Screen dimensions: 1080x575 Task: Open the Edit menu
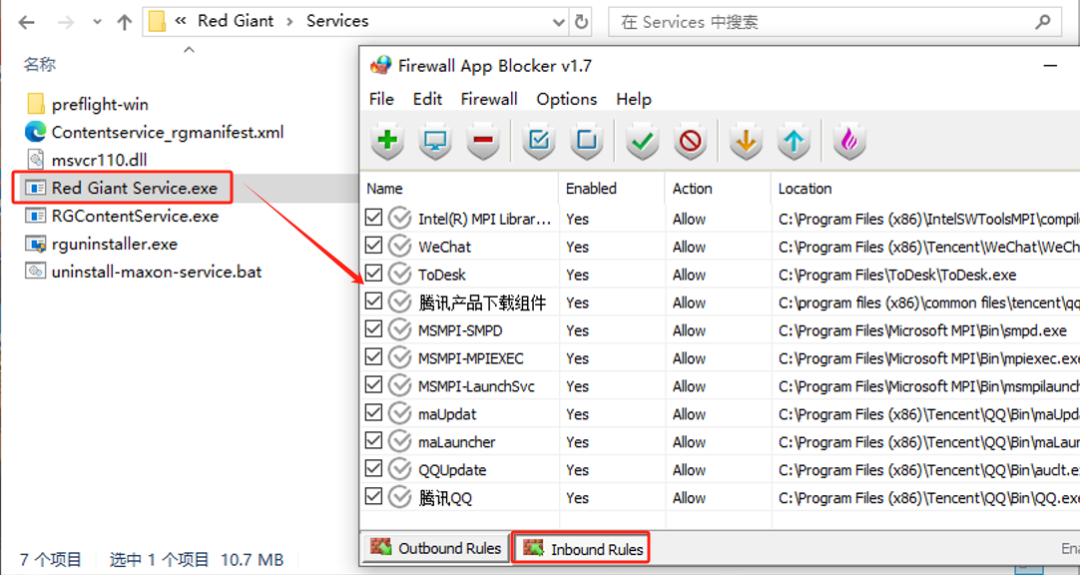428,99
